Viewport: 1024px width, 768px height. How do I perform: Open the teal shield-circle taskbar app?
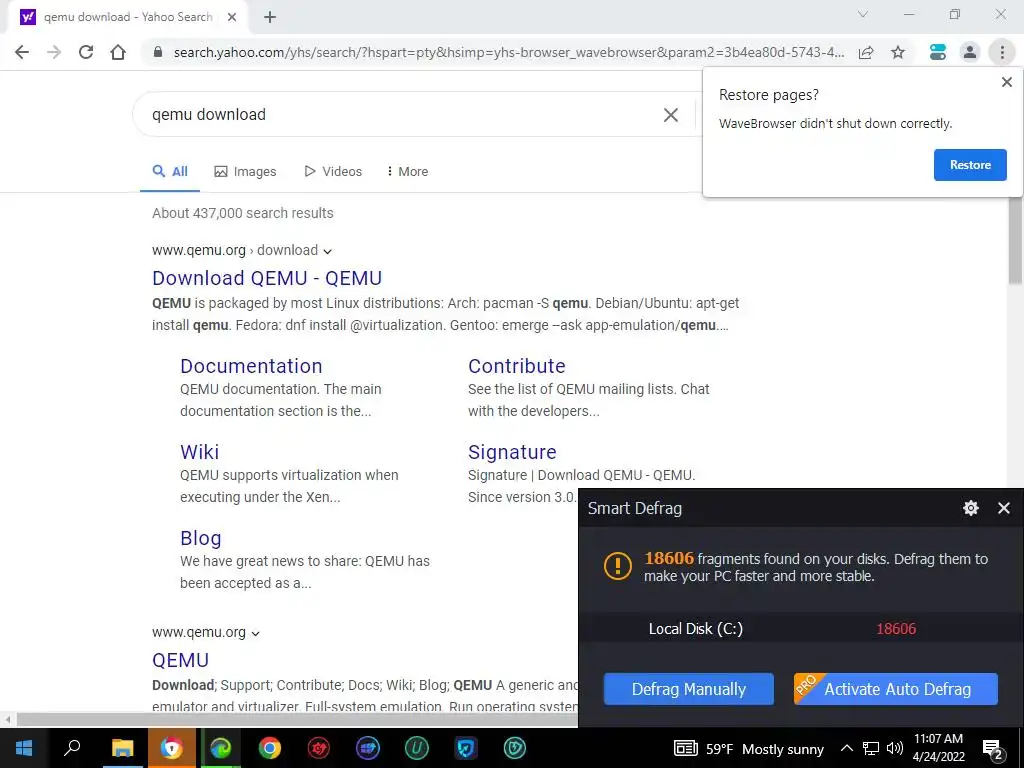coord(515,748)
